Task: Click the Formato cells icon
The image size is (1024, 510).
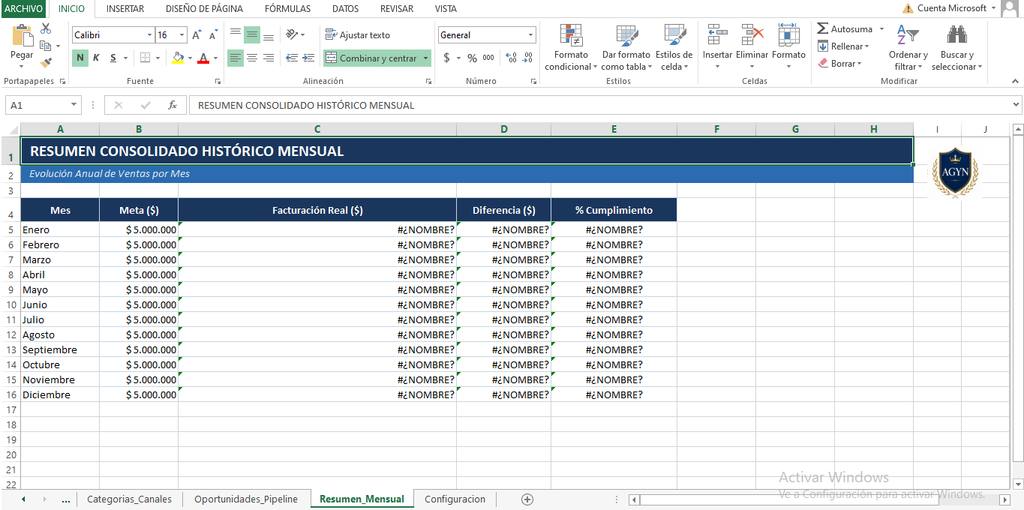Action: coord(789,35)
